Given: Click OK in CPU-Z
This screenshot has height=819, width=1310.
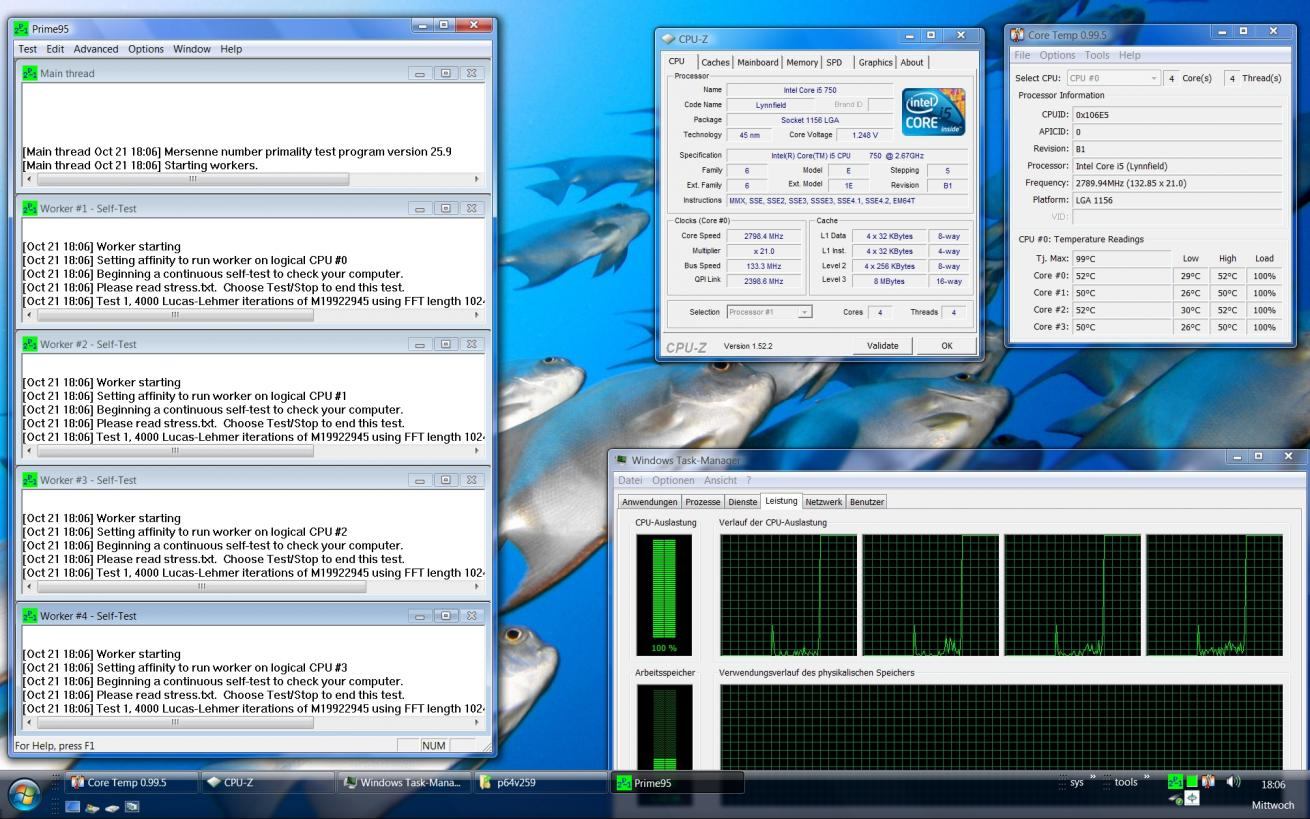Looking at the screenshot, I should (946, 346).
